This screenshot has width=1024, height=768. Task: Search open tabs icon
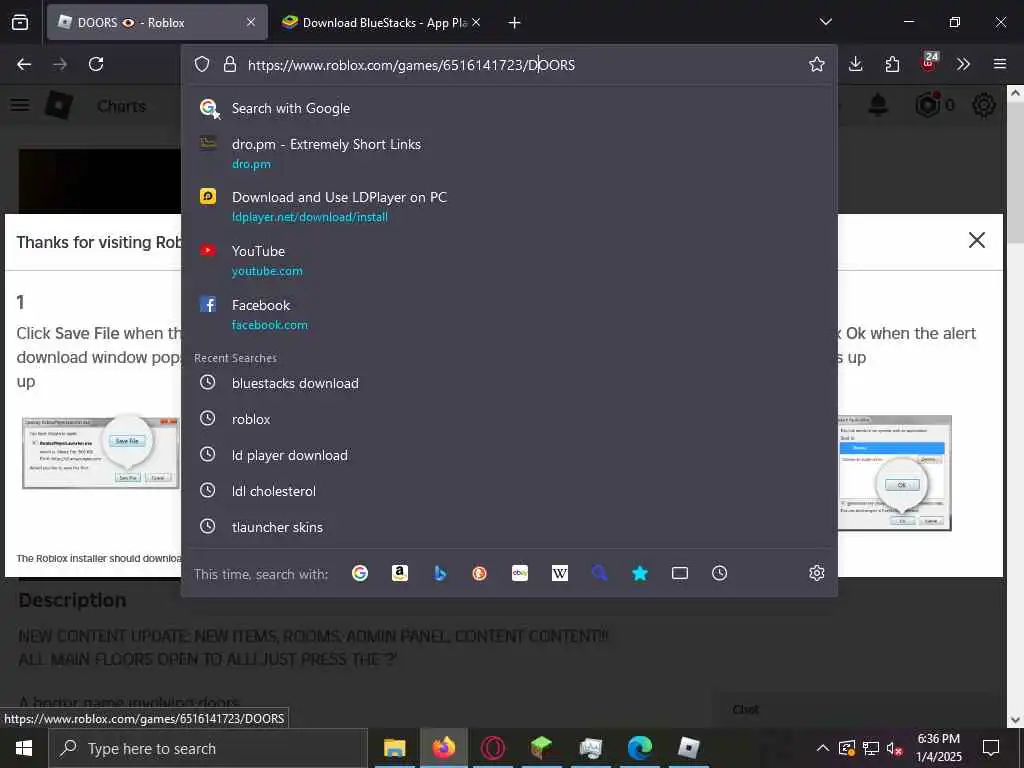[680, 573]
